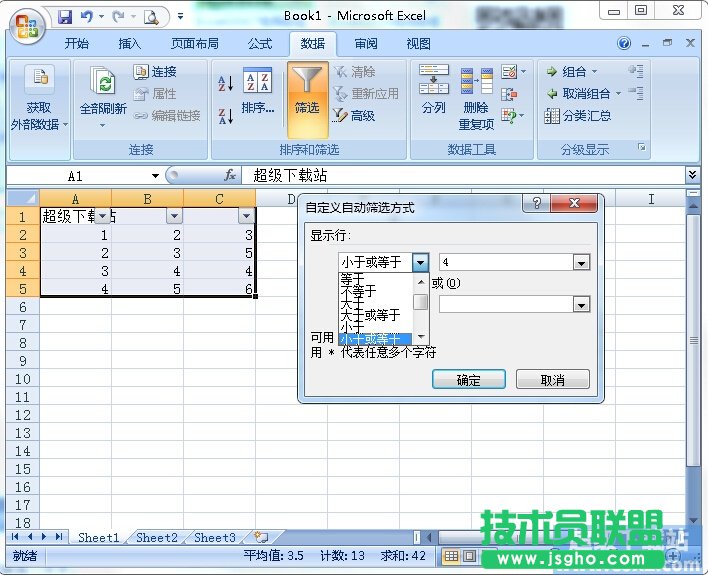Click the 确定 button in the filter dialog
The width and height of the screenshot is (708, 575).
coord(468,380)
